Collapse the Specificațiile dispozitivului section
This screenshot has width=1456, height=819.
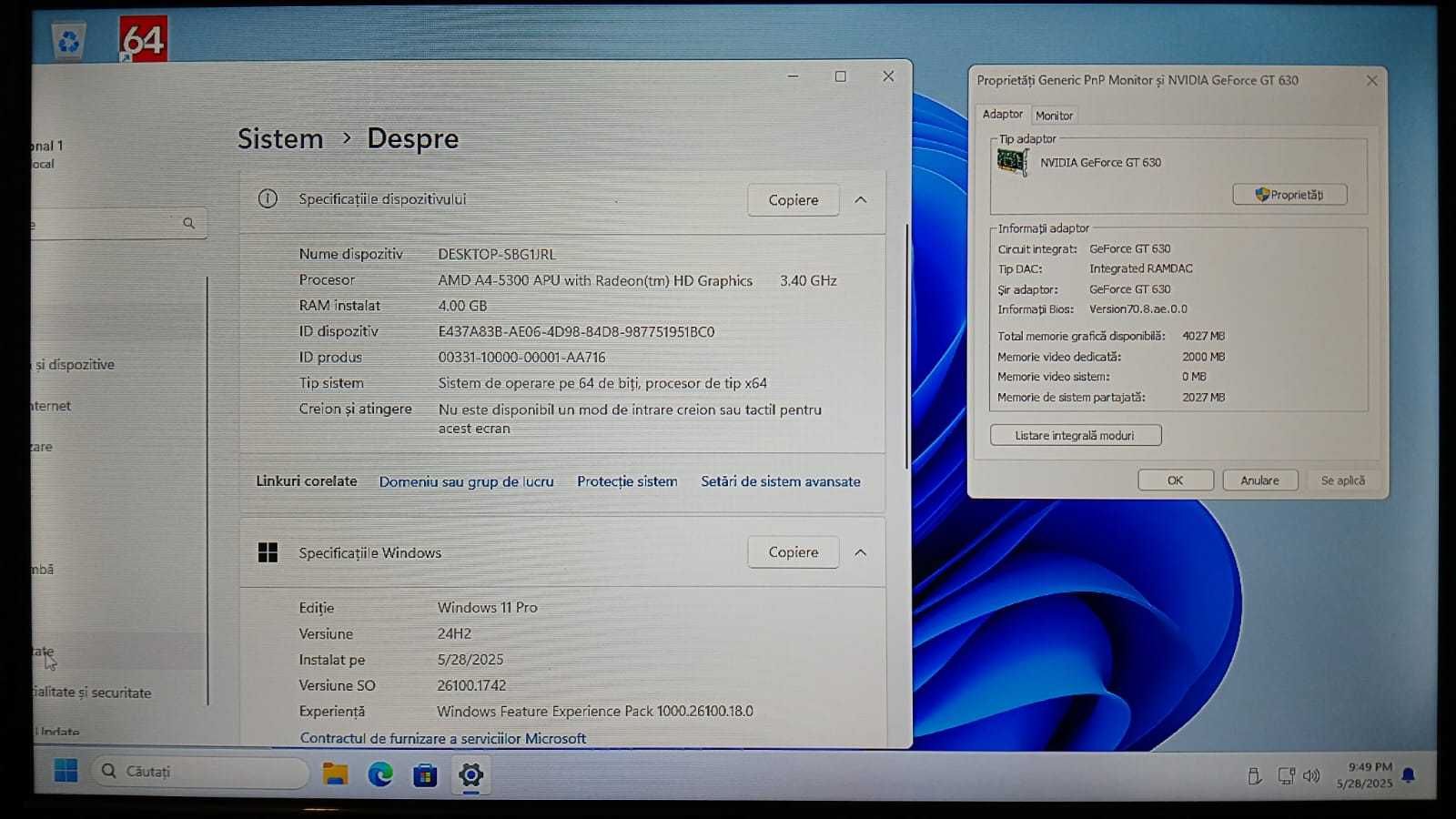coord(861,199)
